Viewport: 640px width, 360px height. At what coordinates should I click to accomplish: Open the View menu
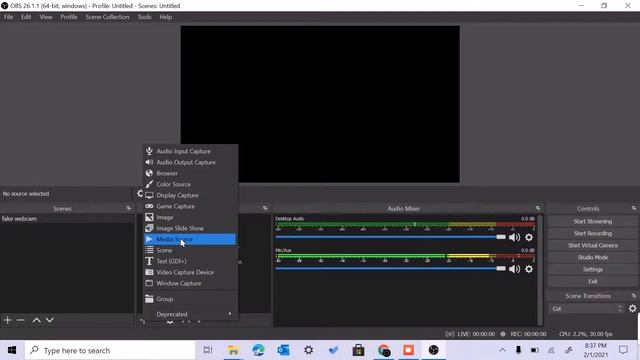(x=46, y=17)
